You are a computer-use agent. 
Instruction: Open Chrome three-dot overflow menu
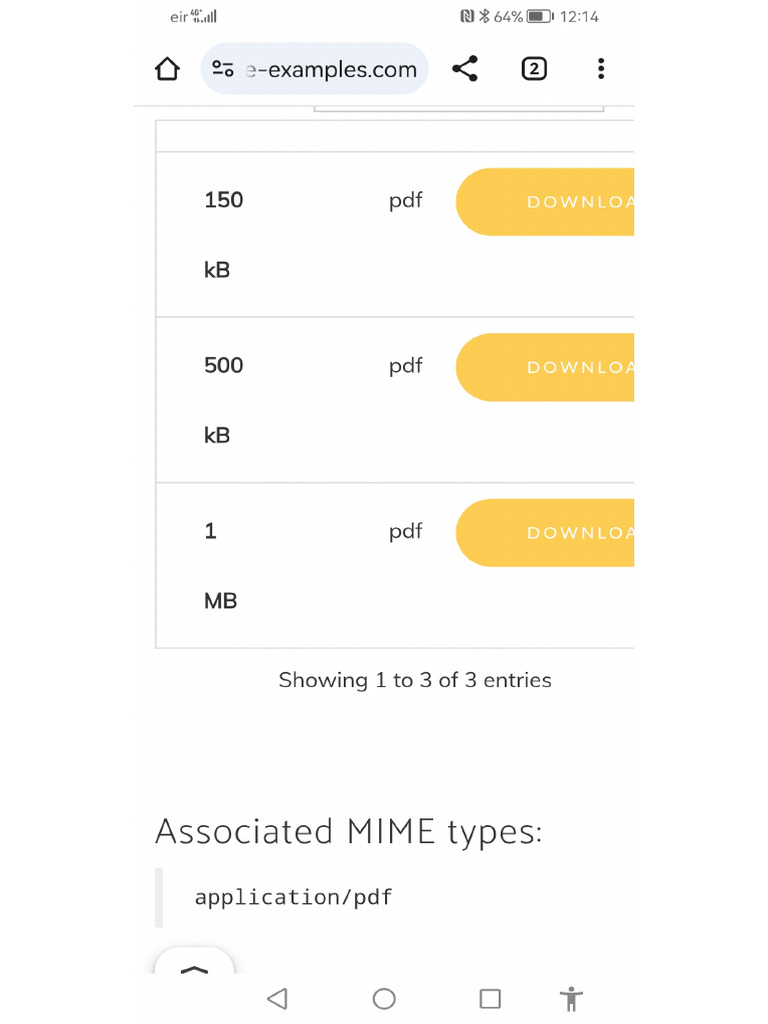pos(600,69)
